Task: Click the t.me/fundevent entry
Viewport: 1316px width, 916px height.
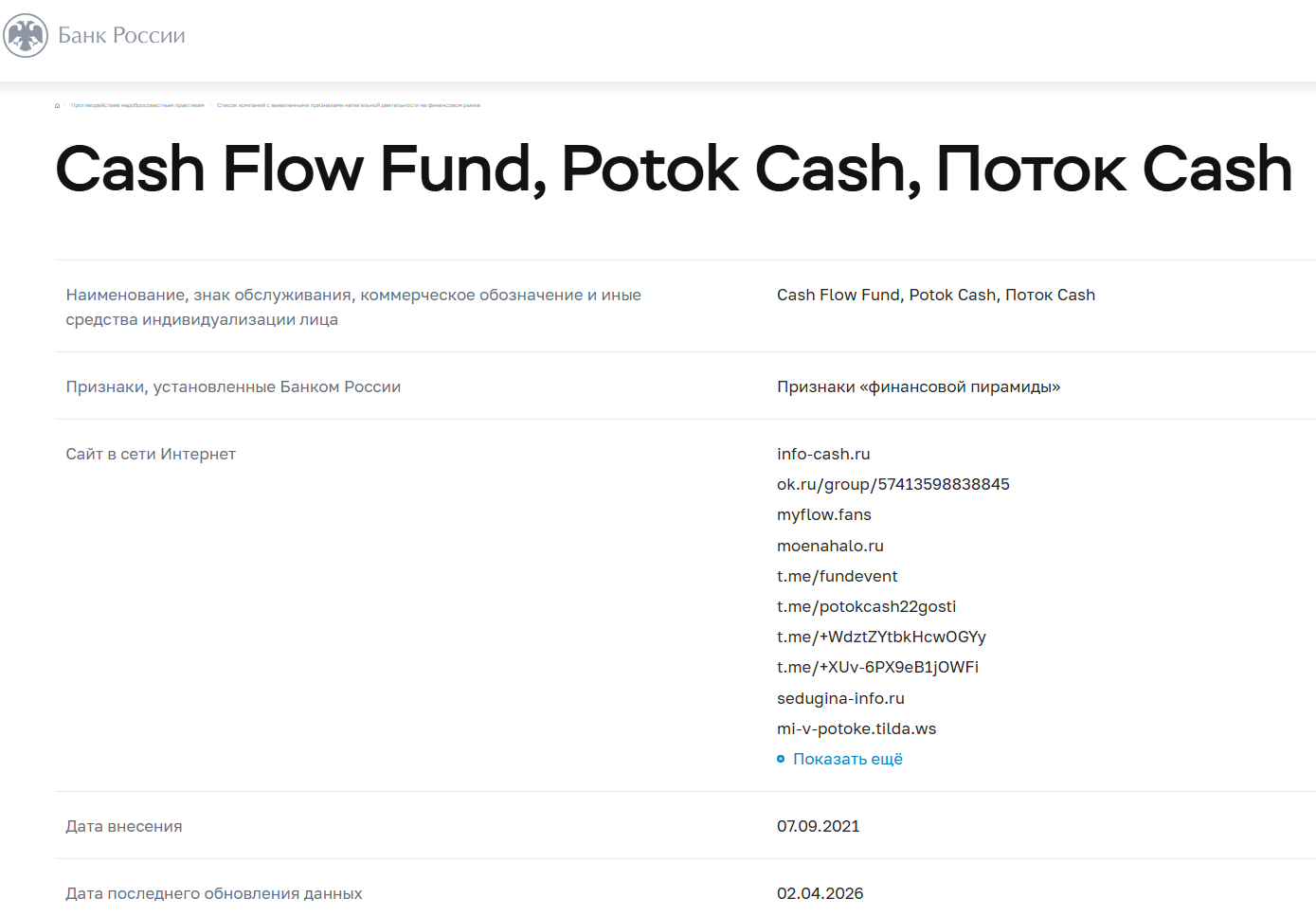Action: coord(837,576)
